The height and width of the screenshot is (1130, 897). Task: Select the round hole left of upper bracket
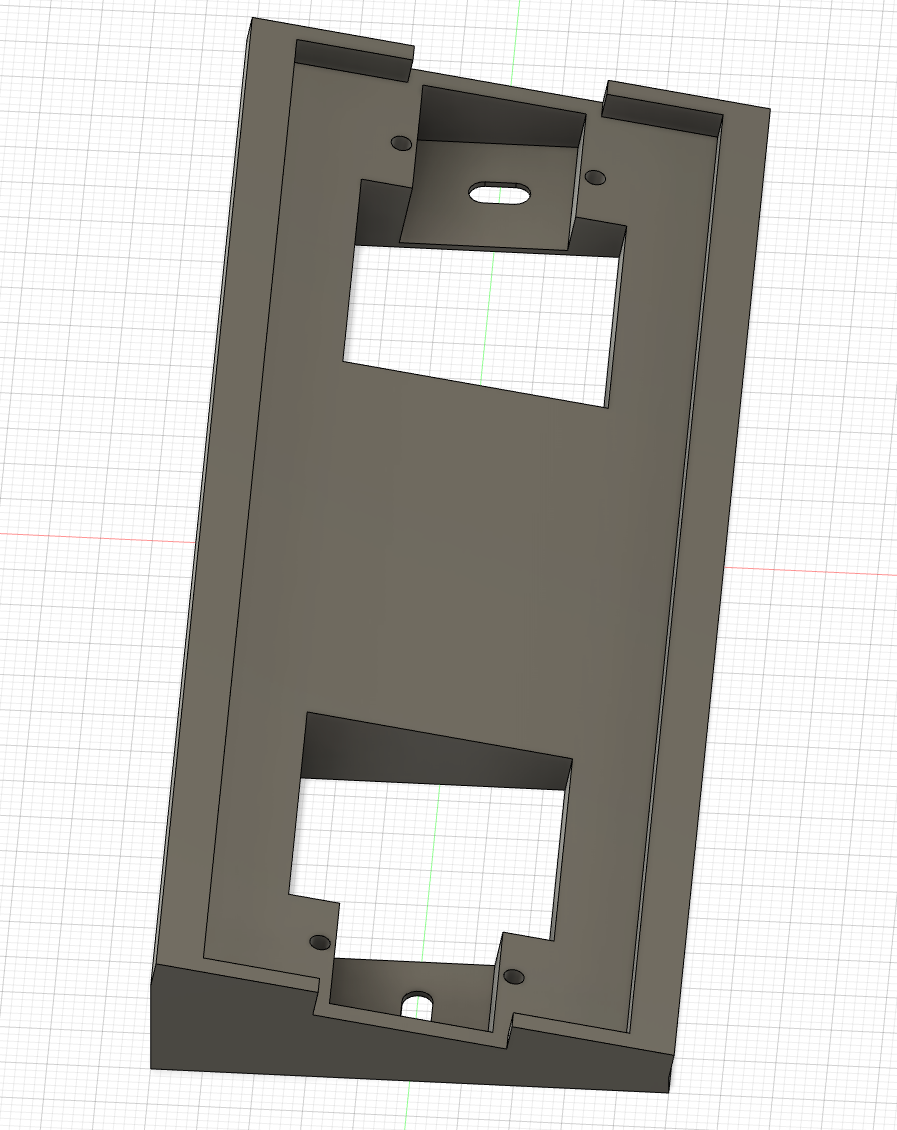pos(401,143)
